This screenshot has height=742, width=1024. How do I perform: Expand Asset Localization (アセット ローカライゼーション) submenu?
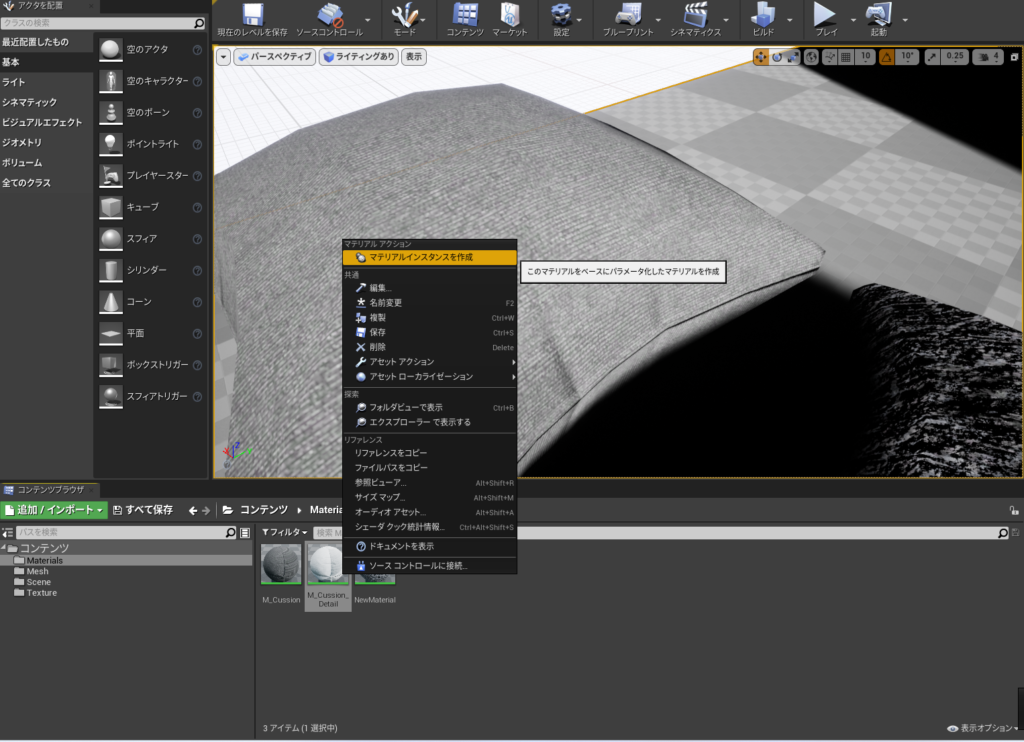click(x=430, y=377)
